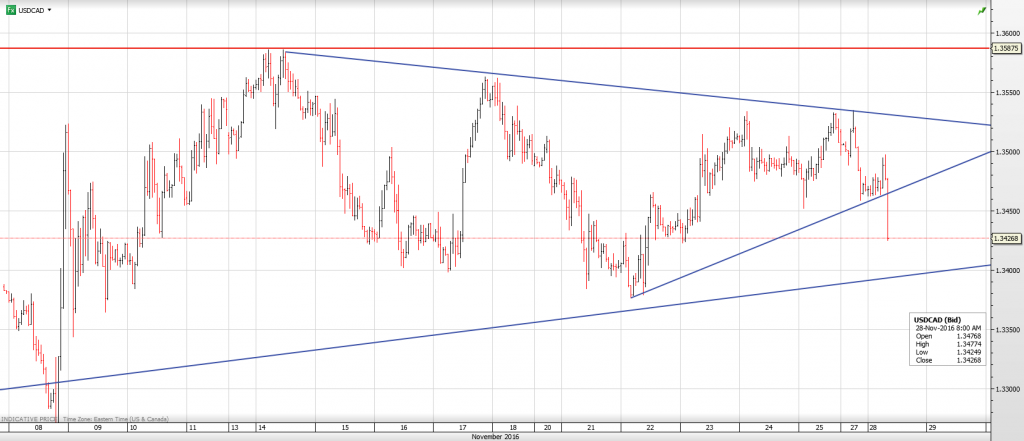
Task: Click date 09 on the time axis
Action: pos(98,428)
